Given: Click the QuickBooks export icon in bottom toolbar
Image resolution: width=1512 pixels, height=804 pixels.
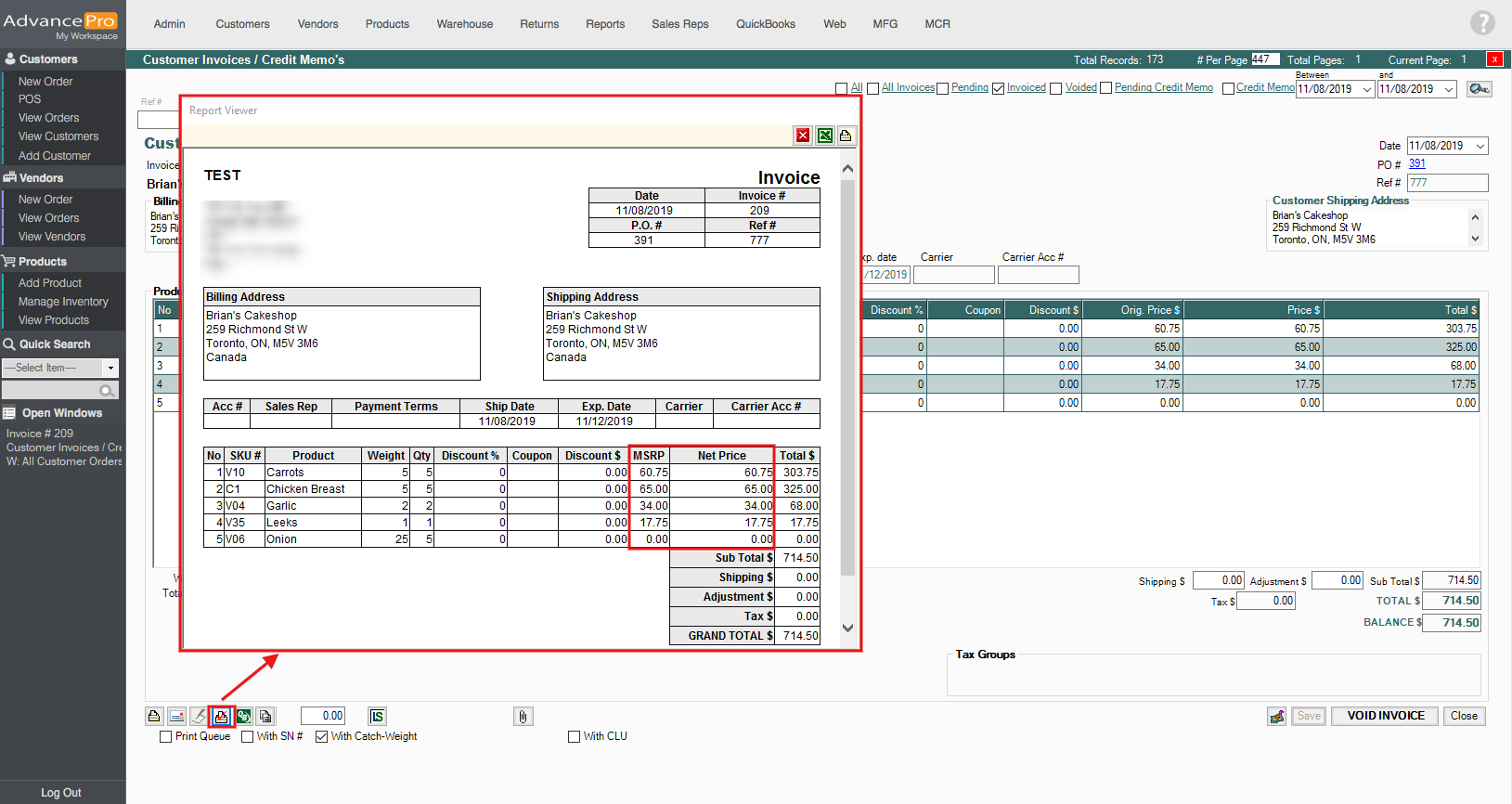Looking at the screenshot, I should pyautogui.click(x=243, y=716).
